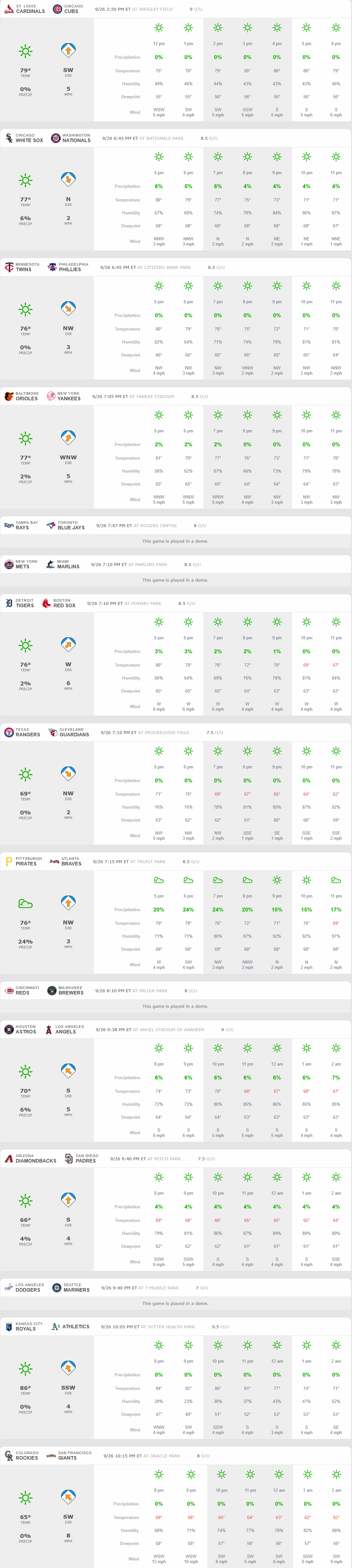The image size is (352, 1568).
Task: Click the WNW wind compass icon for Orioles-Yankees
Action: click(68, 438)
